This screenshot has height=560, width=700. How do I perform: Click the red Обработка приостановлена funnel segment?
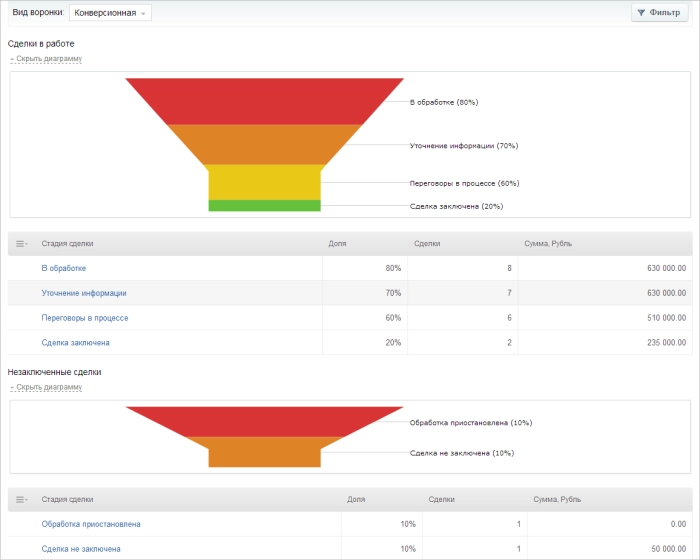point(264,421)
